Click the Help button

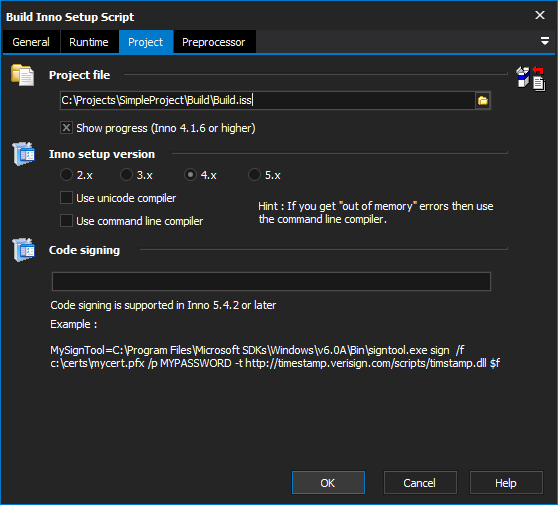(x=506, y=483)
